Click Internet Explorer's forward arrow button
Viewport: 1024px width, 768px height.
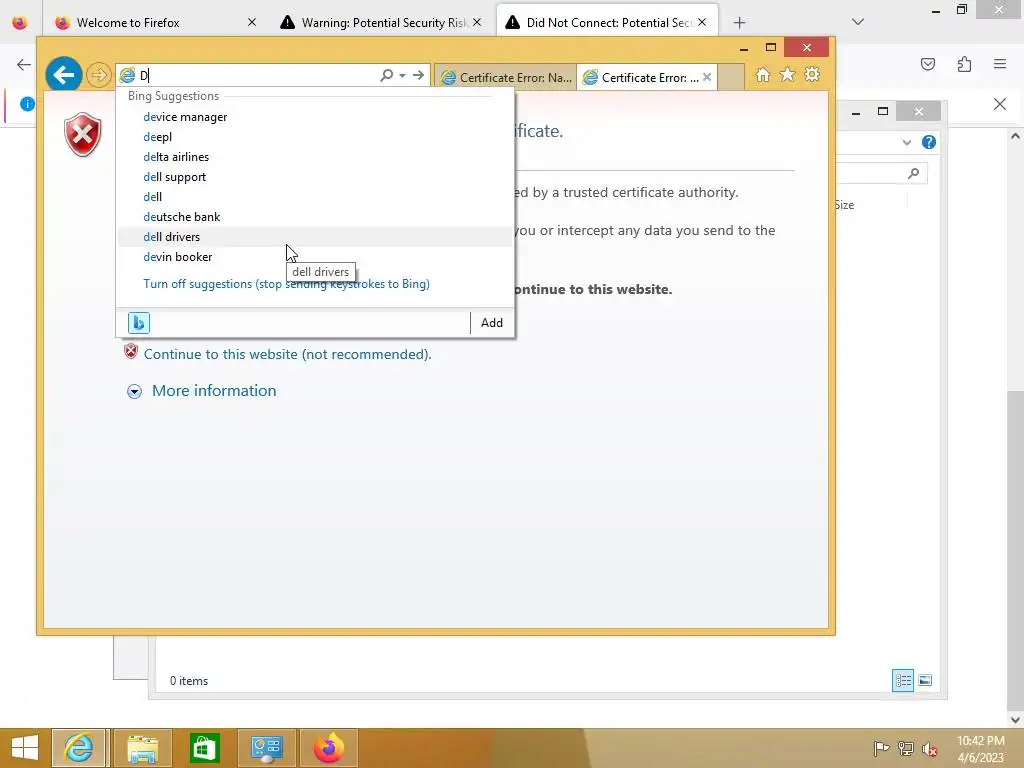tap(99, 75)
